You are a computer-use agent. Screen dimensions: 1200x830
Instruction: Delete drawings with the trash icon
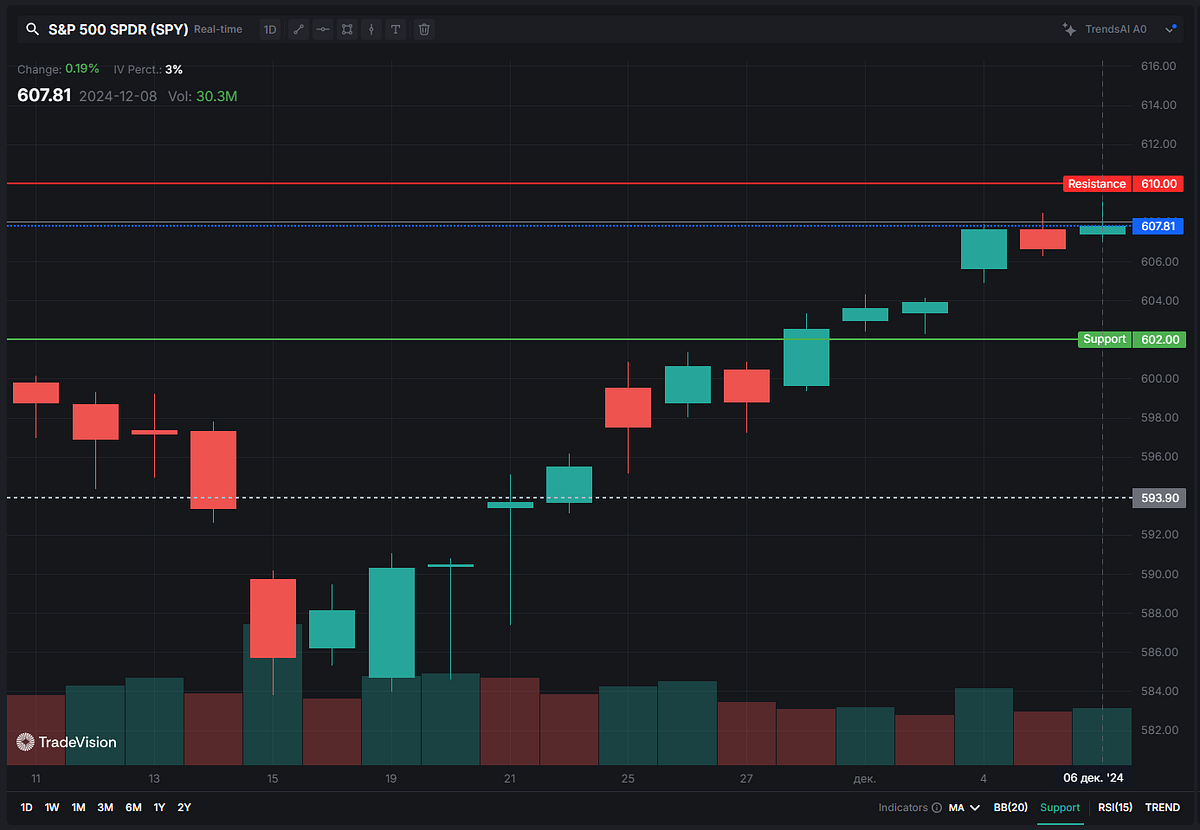pyautogui.click(x=424, y=29)
